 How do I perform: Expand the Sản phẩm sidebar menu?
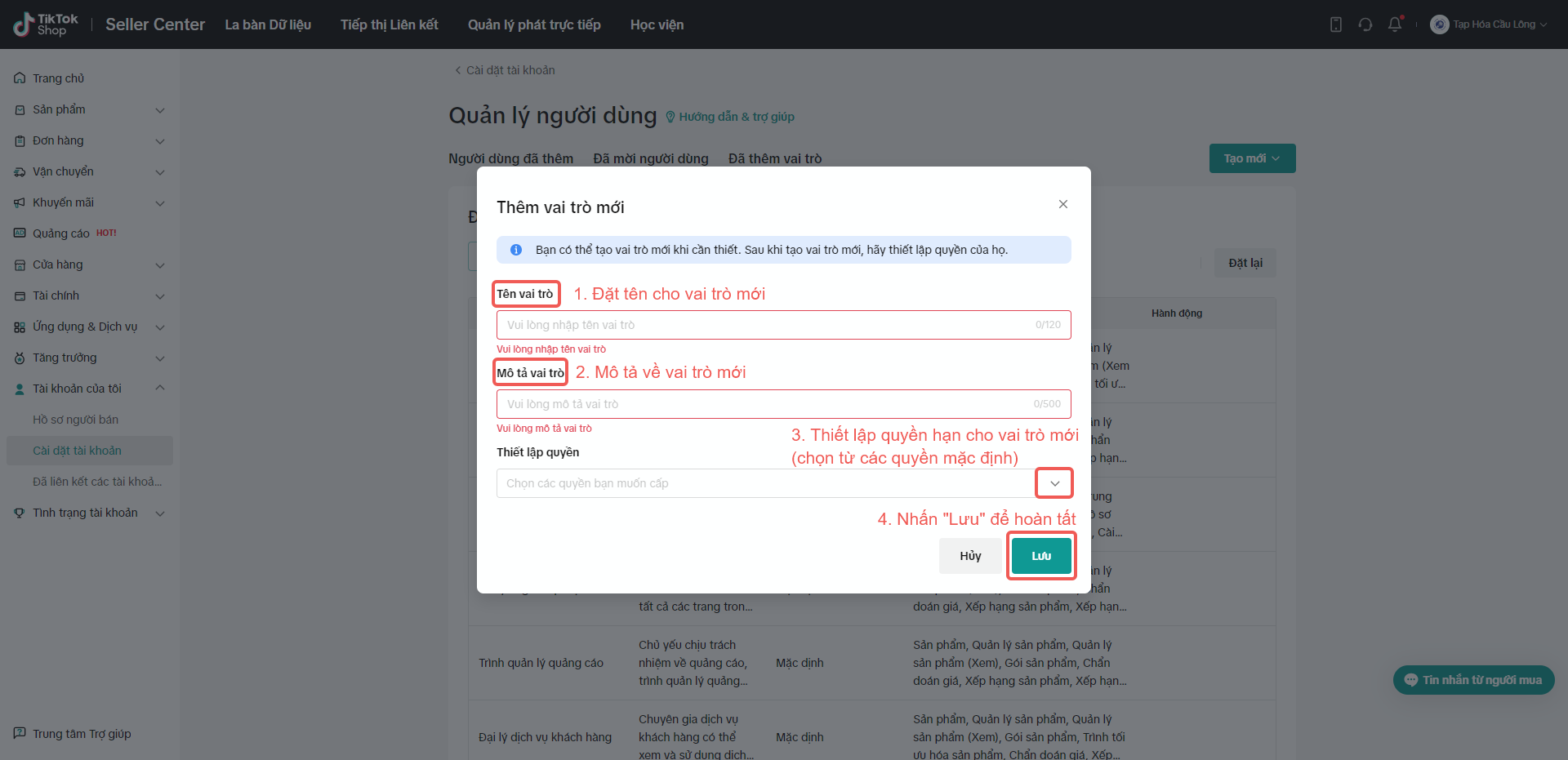(x=160, y=110)
